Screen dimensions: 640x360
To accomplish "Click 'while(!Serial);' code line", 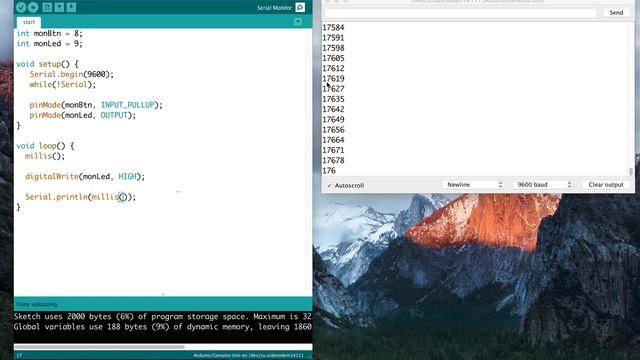I will [x=62, y=84].
